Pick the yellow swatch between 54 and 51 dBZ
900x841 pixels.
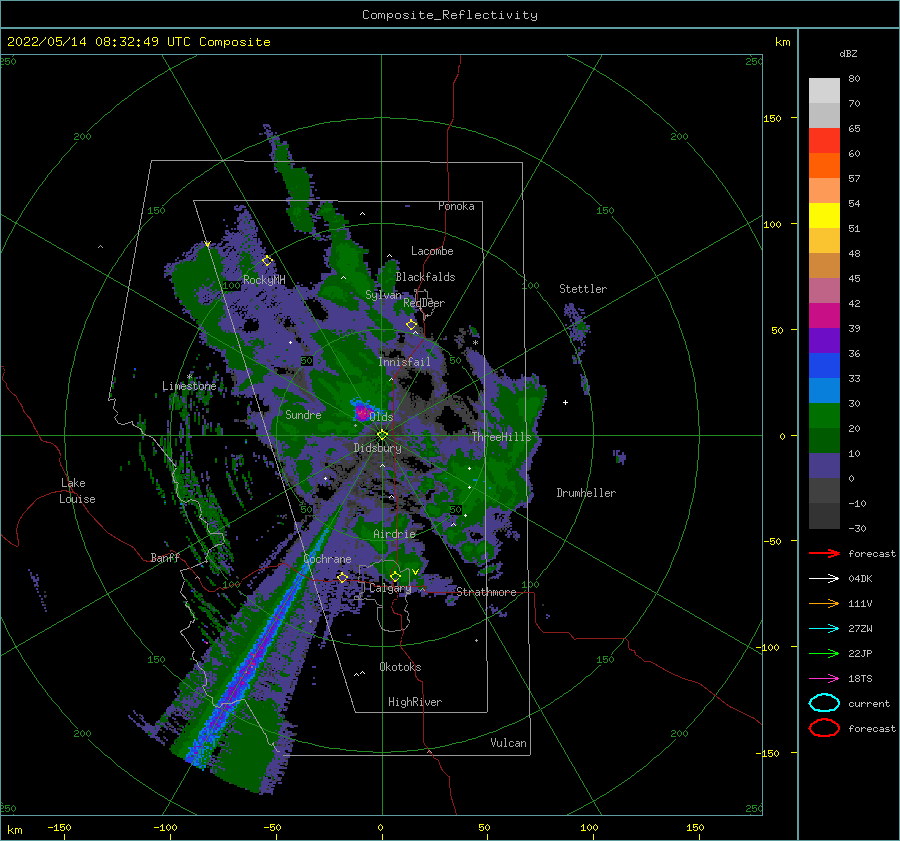(x=824, y=216)
